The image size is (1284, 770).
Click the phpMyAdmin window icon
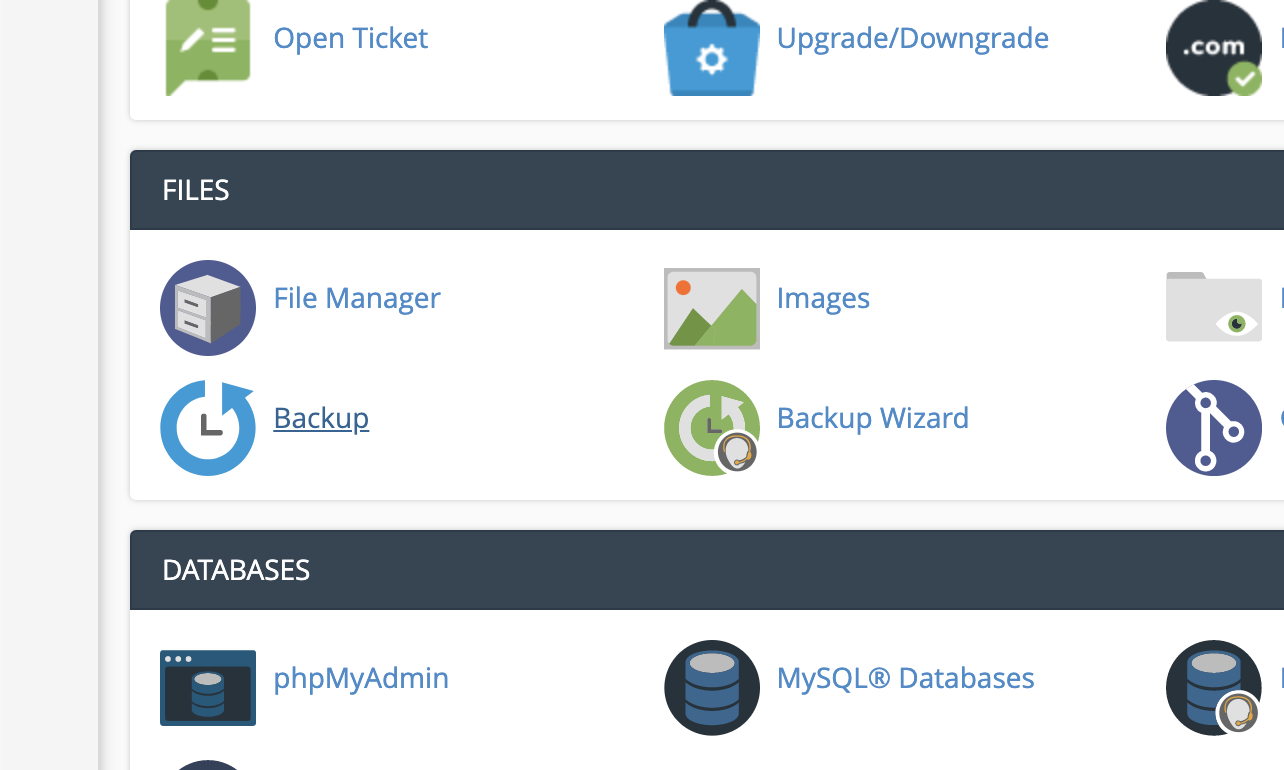coord(208,688)
